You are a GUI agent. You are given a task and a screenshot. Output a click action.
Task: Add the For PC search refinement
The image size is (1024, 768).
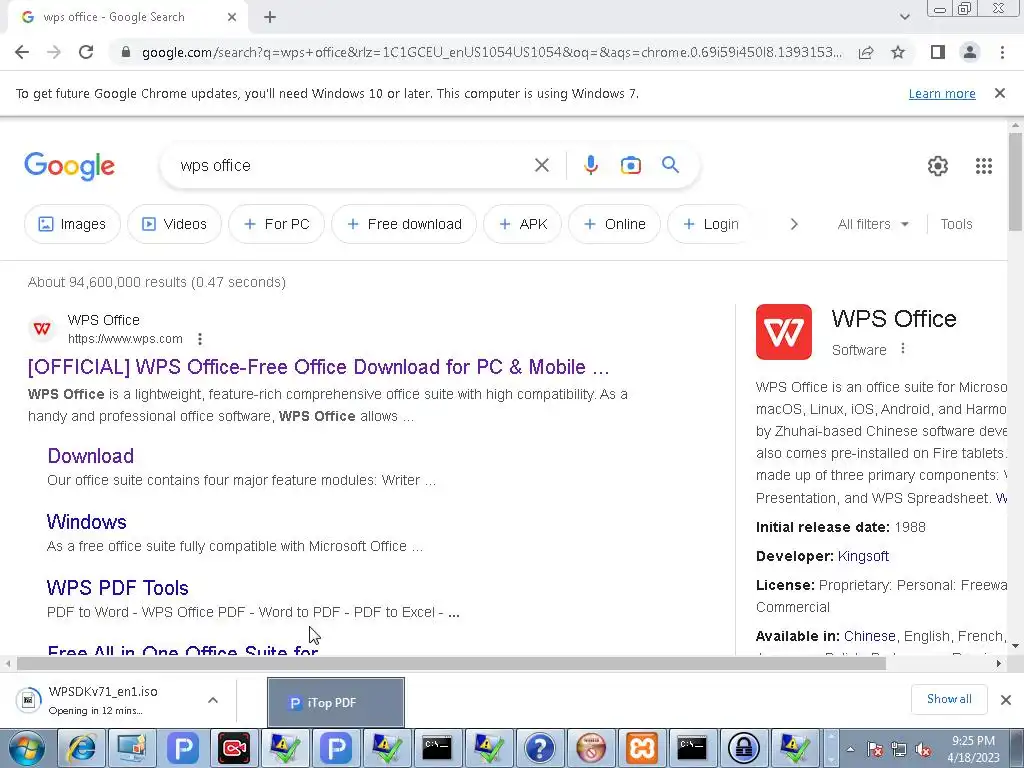click(x=276, y=224)
